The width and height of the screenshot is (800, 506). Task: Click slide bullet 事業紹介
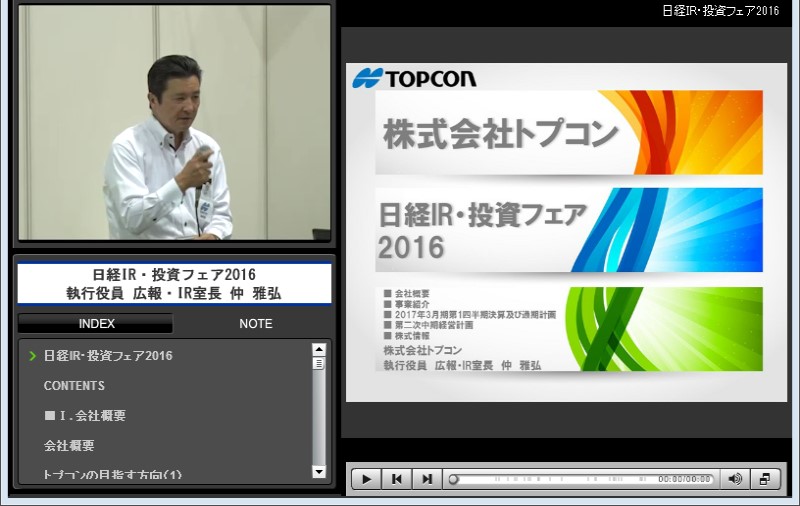pyautogui.click(x=412, y=304)
